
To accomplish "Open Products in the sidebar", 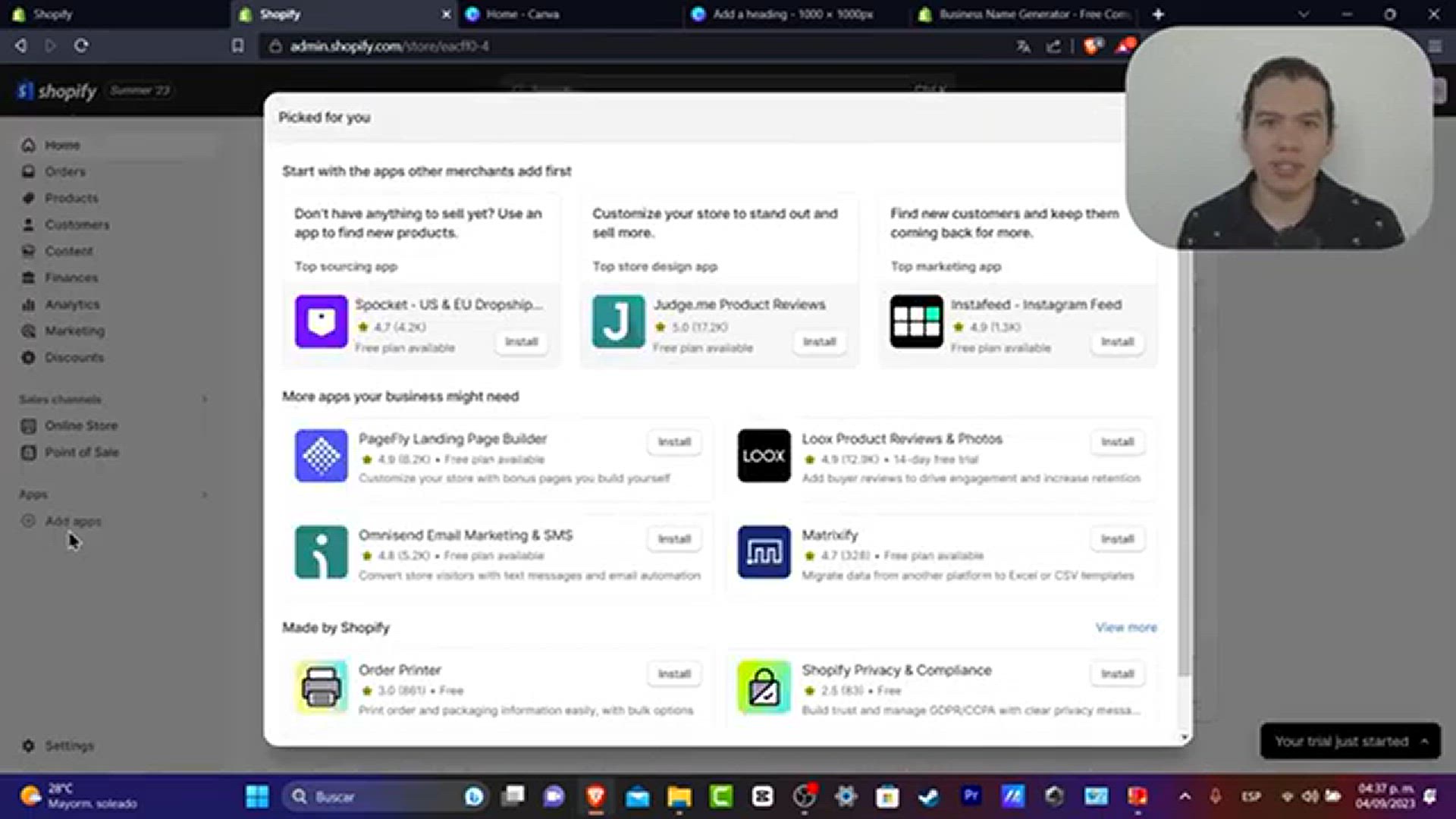I will (71, 198).
